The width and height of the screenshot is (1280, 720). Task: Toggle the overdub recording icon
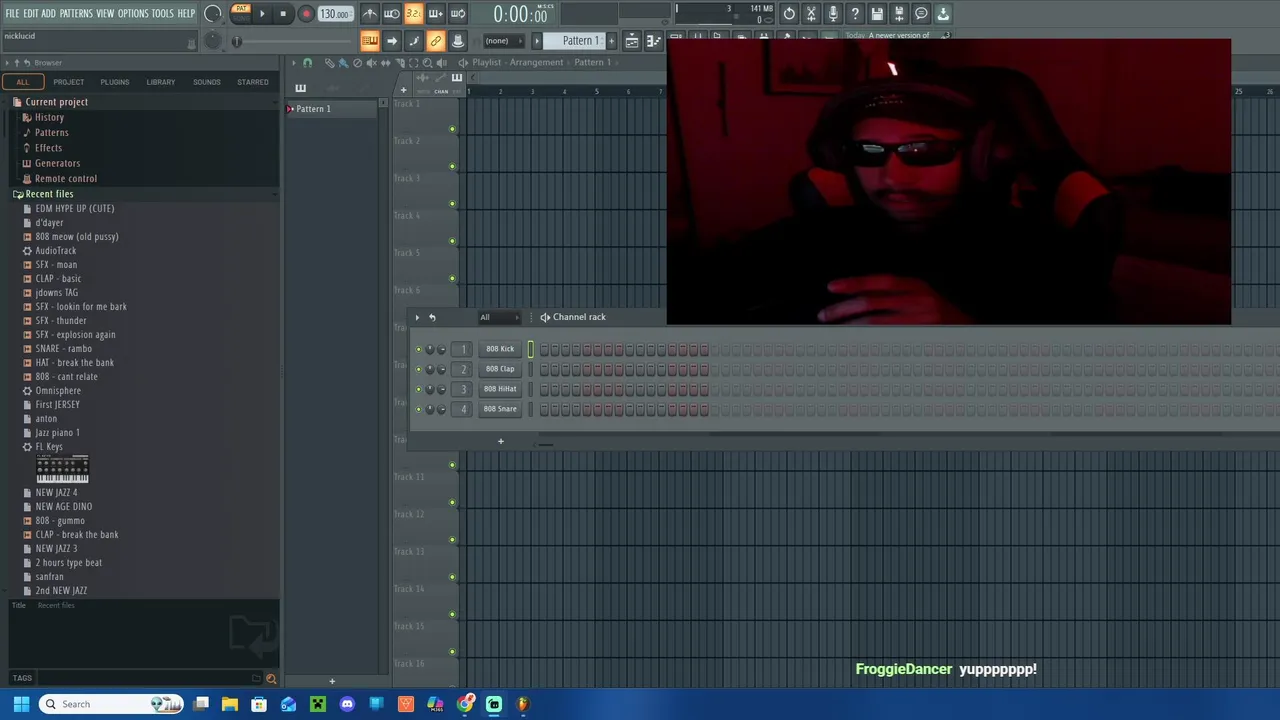pyautogui.click(x=435, y=14)
